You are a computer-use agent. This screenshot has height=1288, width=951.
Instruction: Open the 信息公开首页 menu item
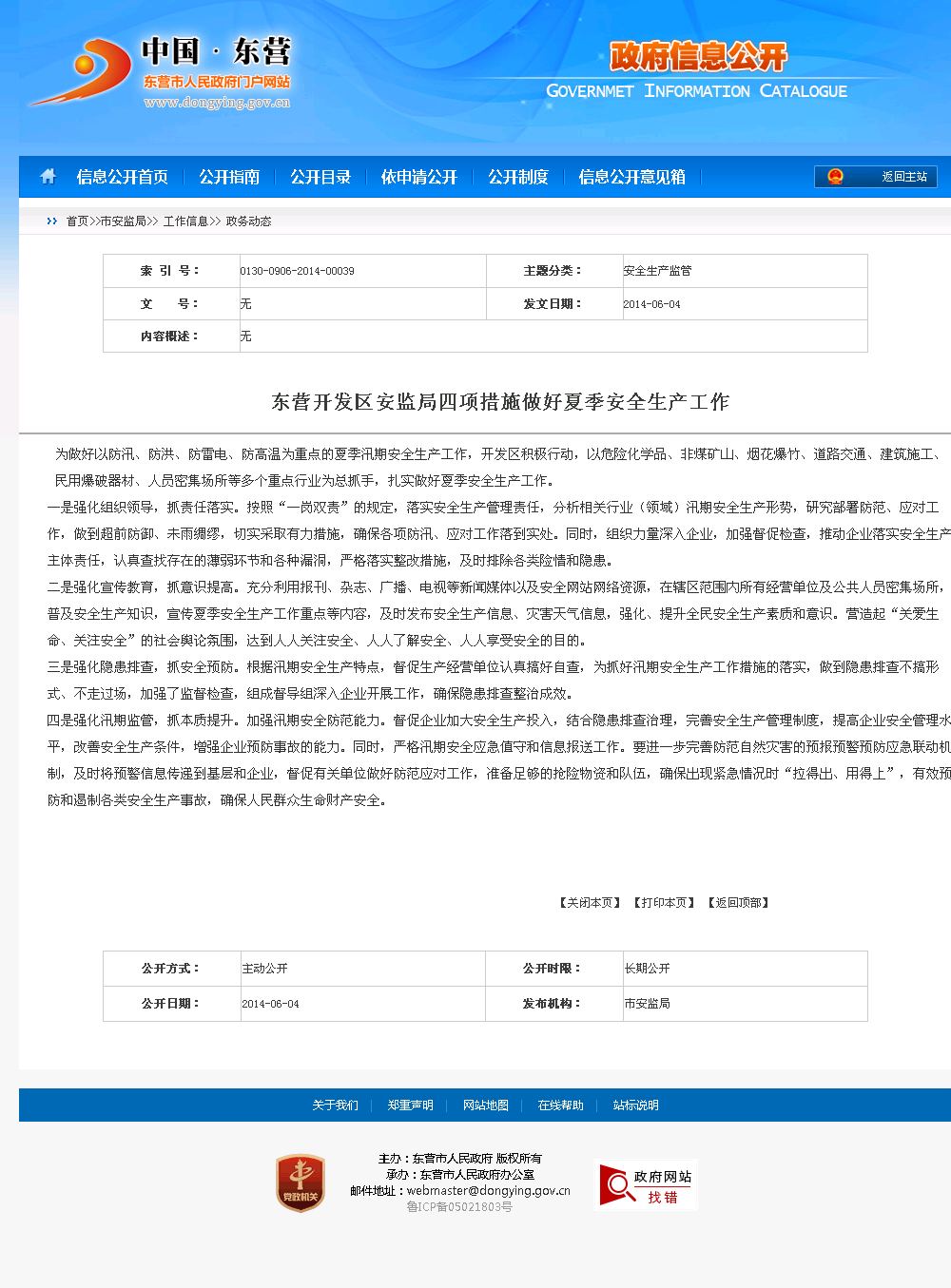click(x=122, y=177)
